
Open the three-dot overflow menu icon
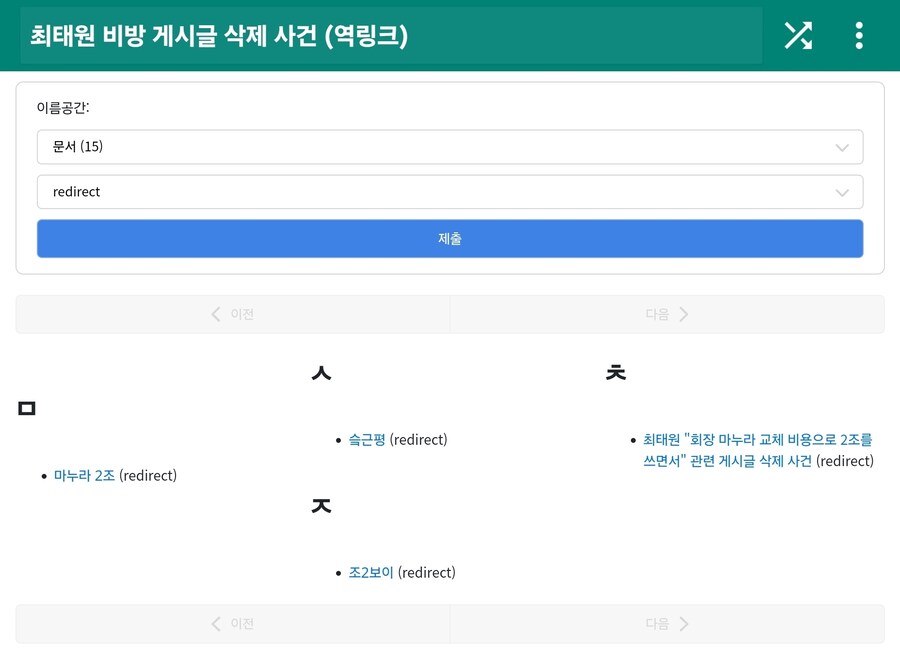[x=858, y=35]
